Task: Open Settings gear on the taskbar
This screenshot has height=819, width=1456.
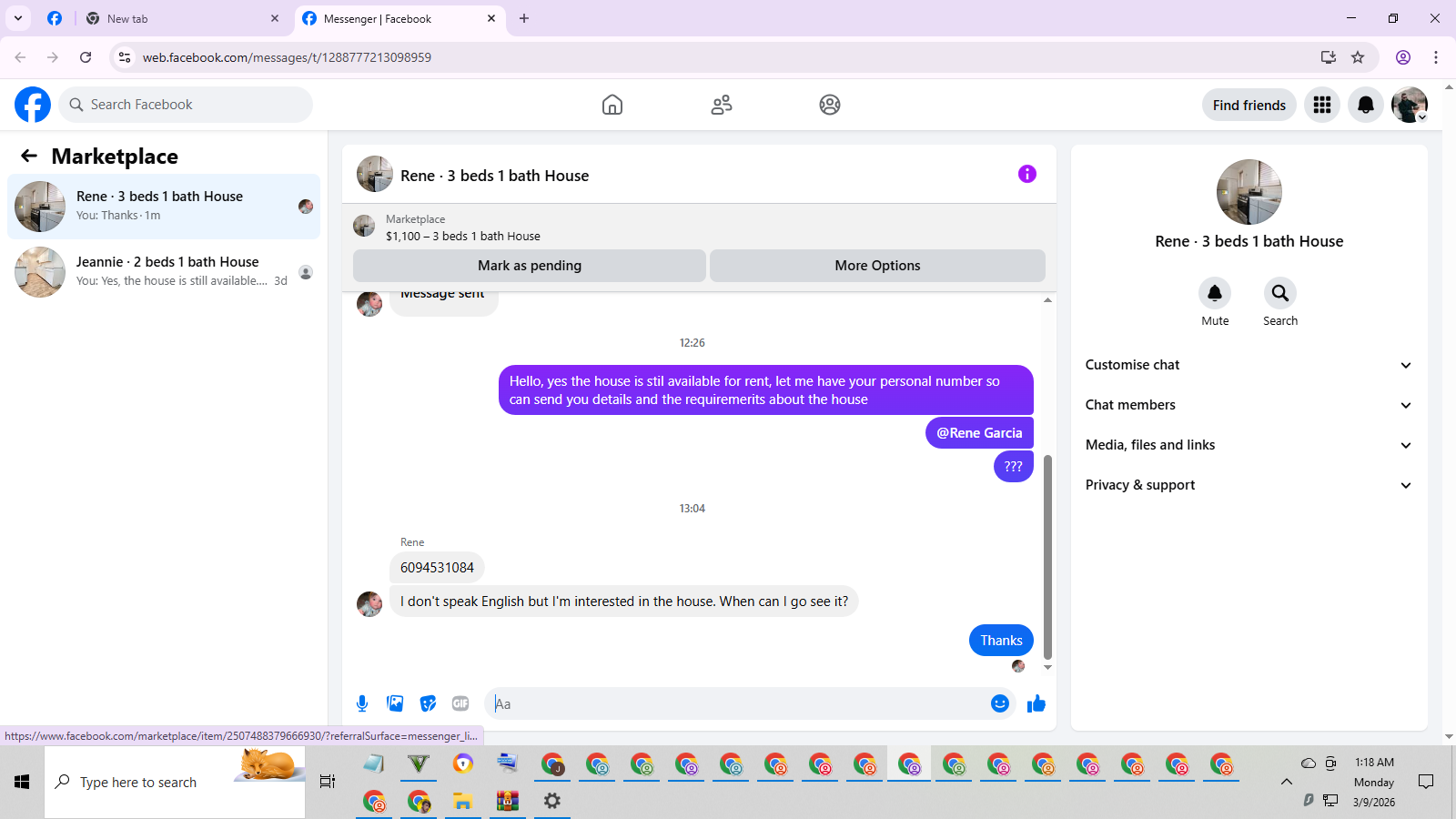Action: point(552,801)
